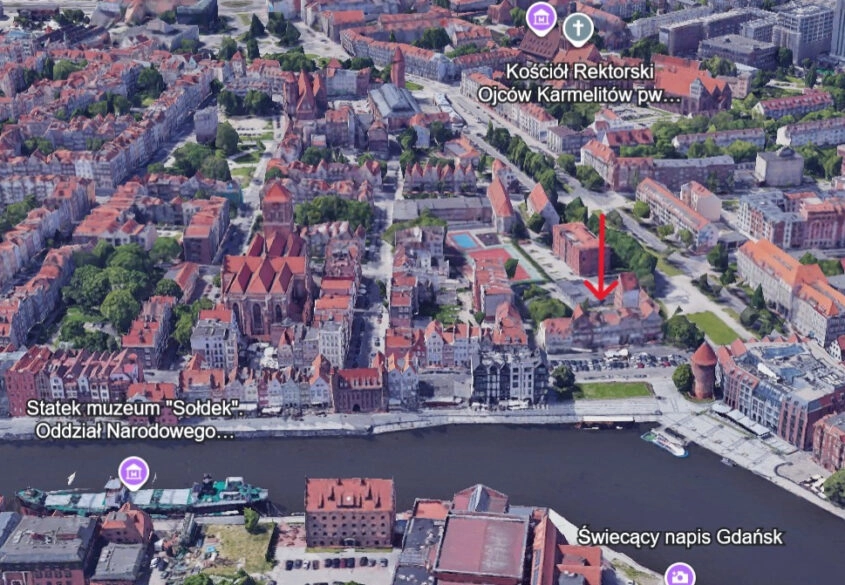Image resolution: width=845 pixels, height=585 pixels.
Task: Click the purple camera pin below Świecący napis
Action: pyautogui.click(x=679, y=574)
